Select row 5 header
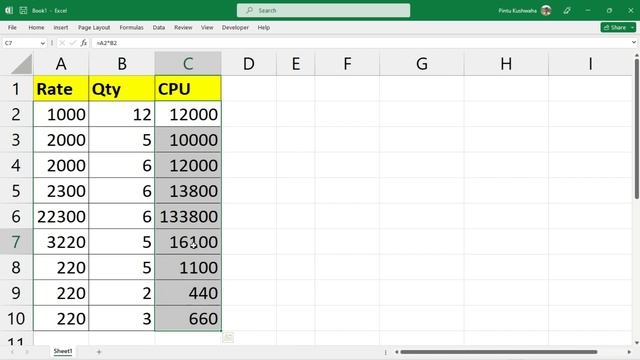 [16, 191]
